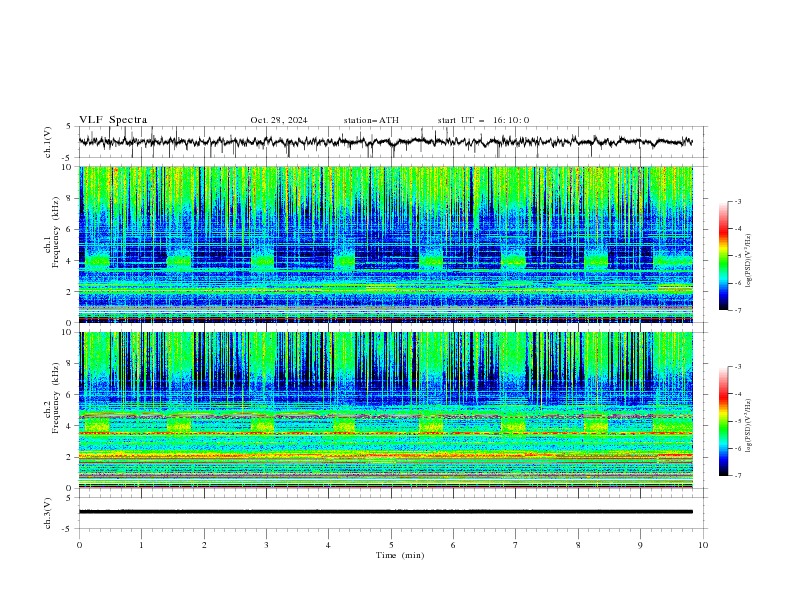Click the lower "log(PSD)(V²/Hz)" colorbar label
The image size is (792, 612).
[748, 425]
